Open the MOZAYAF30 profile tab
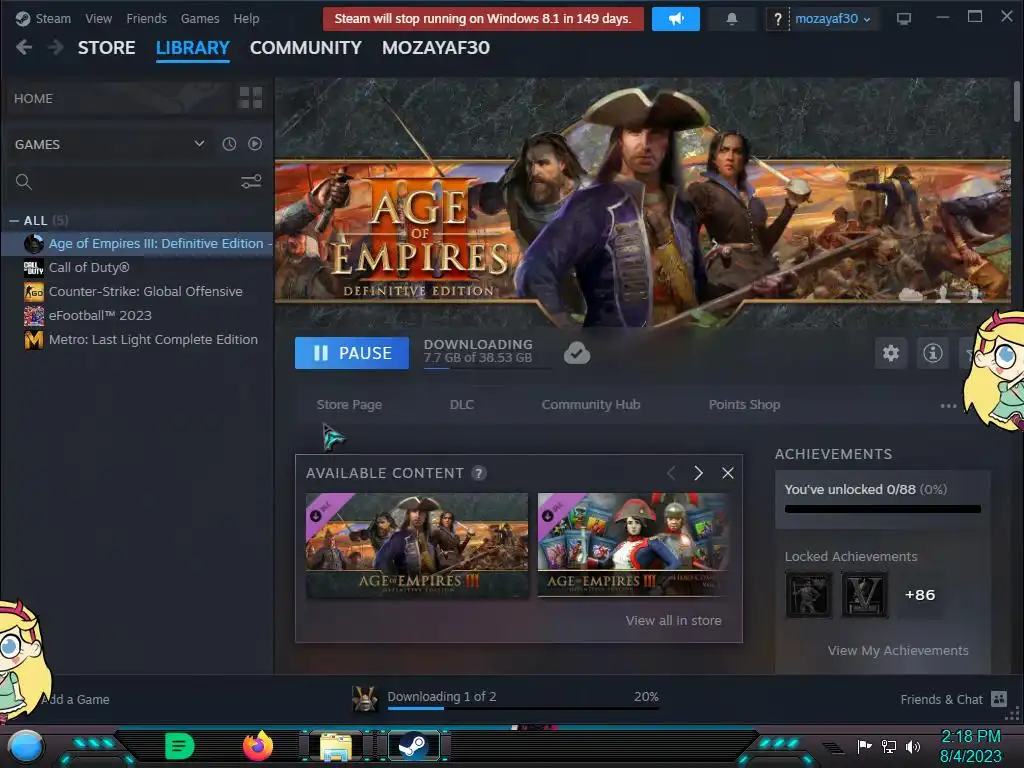This screenshot has height=768, width=1024. (x=436, y=48)
